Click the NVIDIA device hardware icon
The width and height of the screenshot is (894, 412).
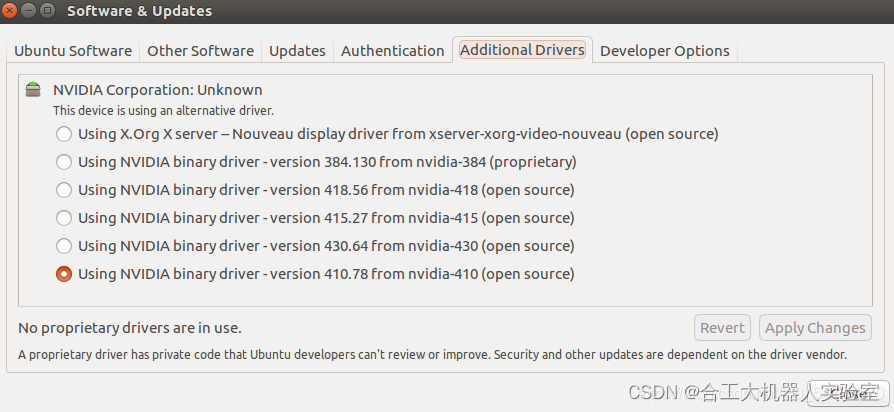coord(33,89)
